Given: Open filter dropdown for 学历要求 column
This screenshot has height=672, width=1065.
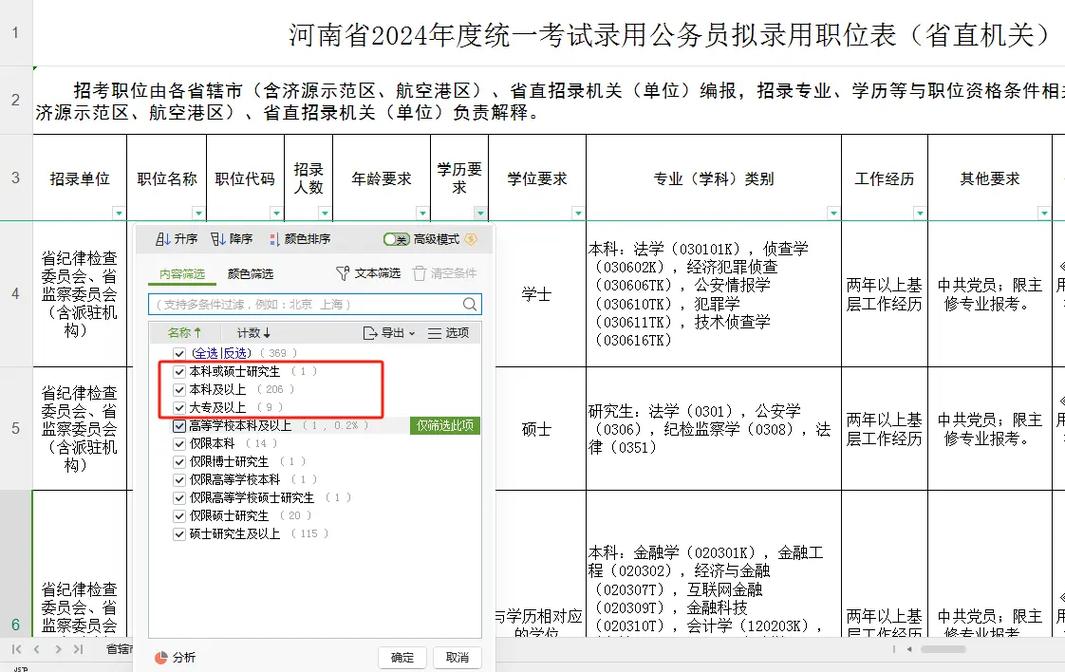Looking at the screenshot, I should click(x=480, y=213).
